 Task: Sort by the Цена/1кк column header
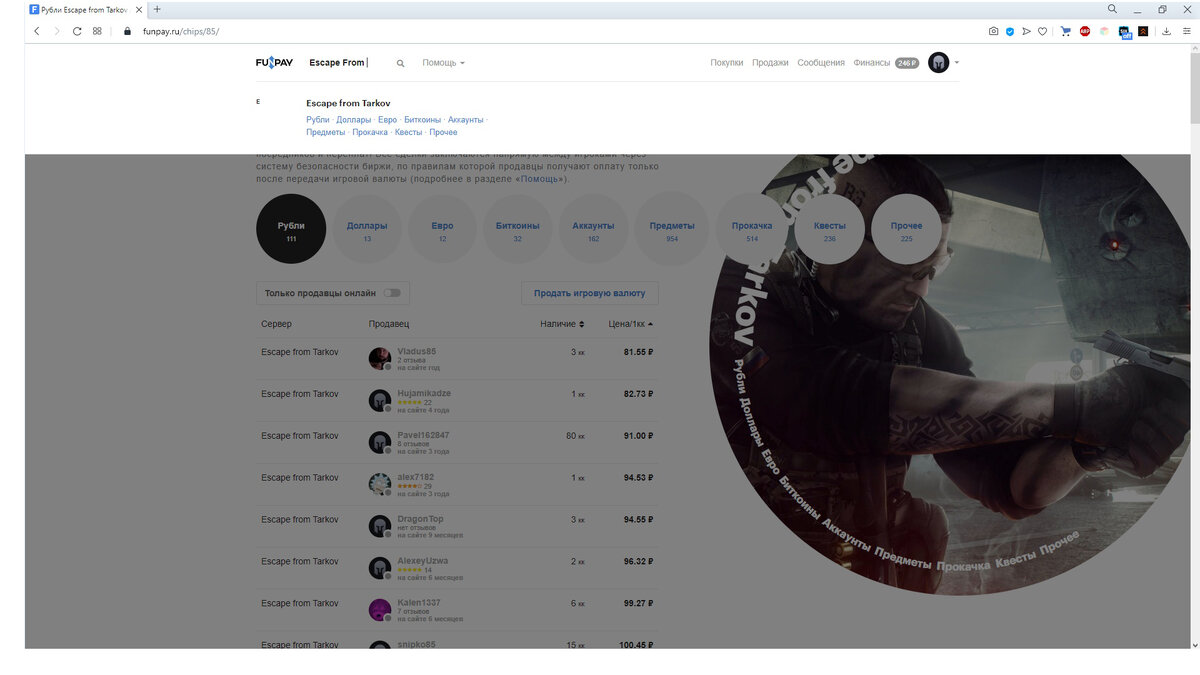pyautogui.click(x=630, y=324)
